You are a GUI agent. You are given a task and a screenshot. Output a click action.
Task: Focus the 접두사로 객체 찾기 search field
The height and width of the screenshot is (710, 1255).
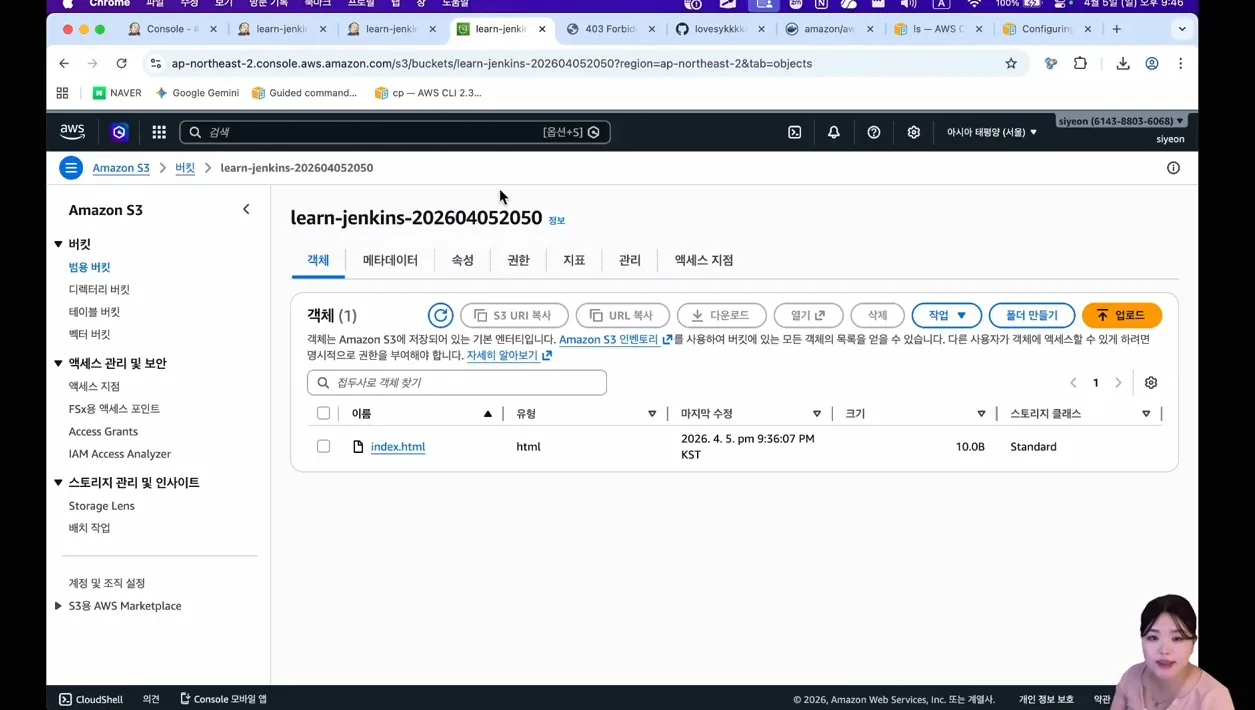point(457,383)
